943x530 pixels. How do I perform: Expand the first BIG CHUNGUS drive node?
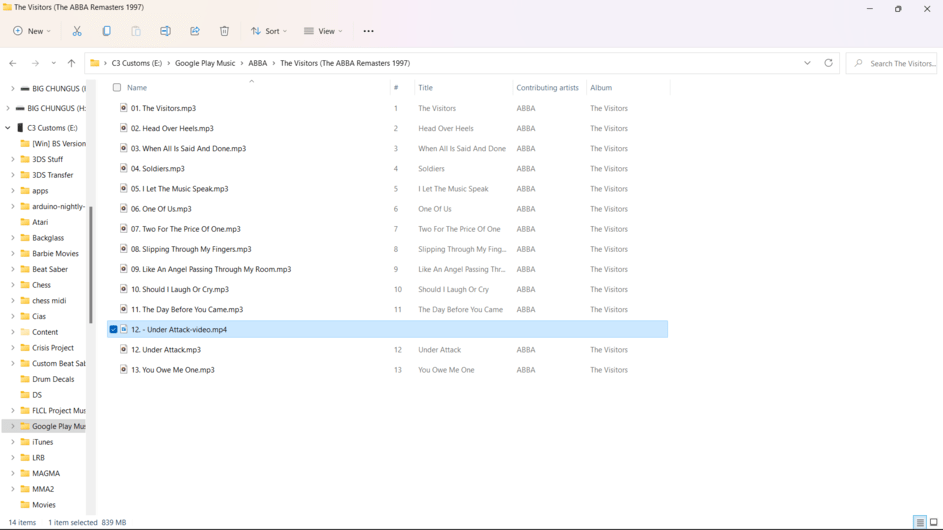(x=13, y=89)
